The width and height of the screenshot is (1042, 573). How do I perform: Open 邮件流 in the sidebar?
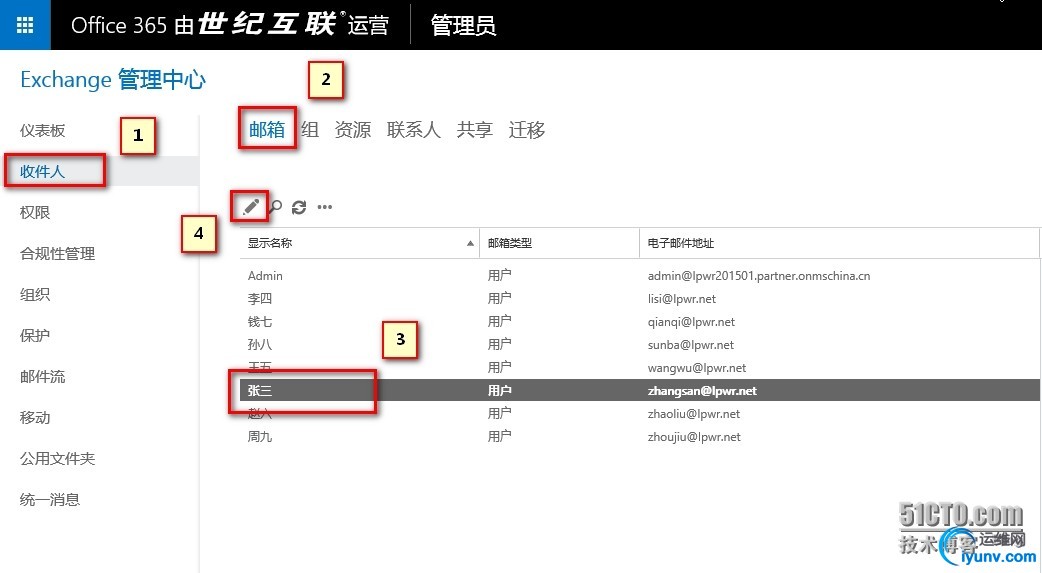tap(43, 376)
